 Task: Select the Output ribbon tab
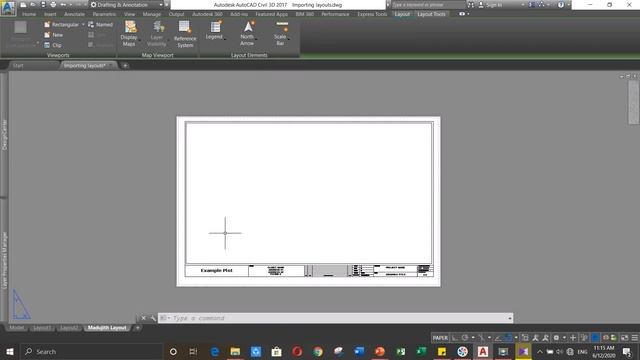[x=176, y=14]
